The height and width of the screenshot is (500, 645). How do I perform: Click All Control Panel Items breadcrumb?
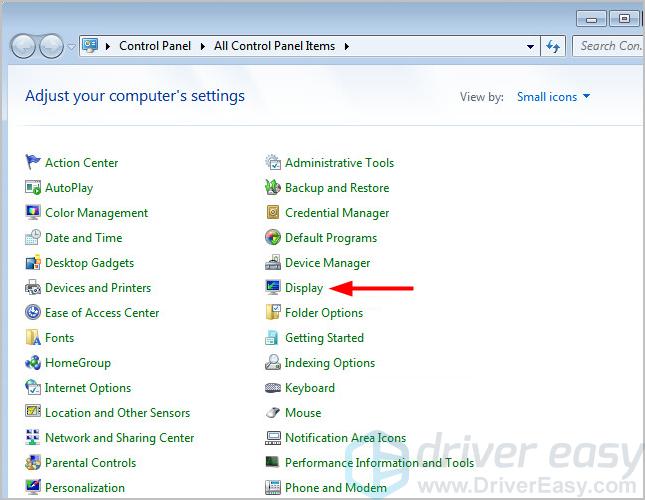(x=276, y=46)
